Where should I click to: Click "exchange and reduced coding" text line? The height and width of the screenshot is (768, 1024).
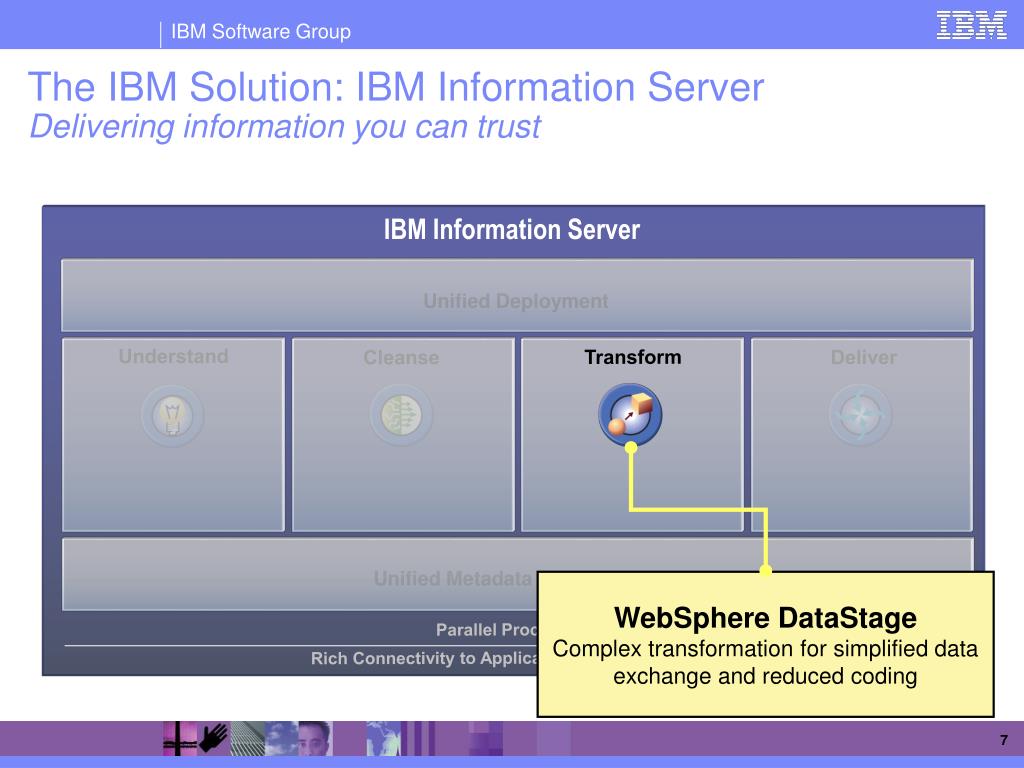pyautogui.click(x=765, y=677)
